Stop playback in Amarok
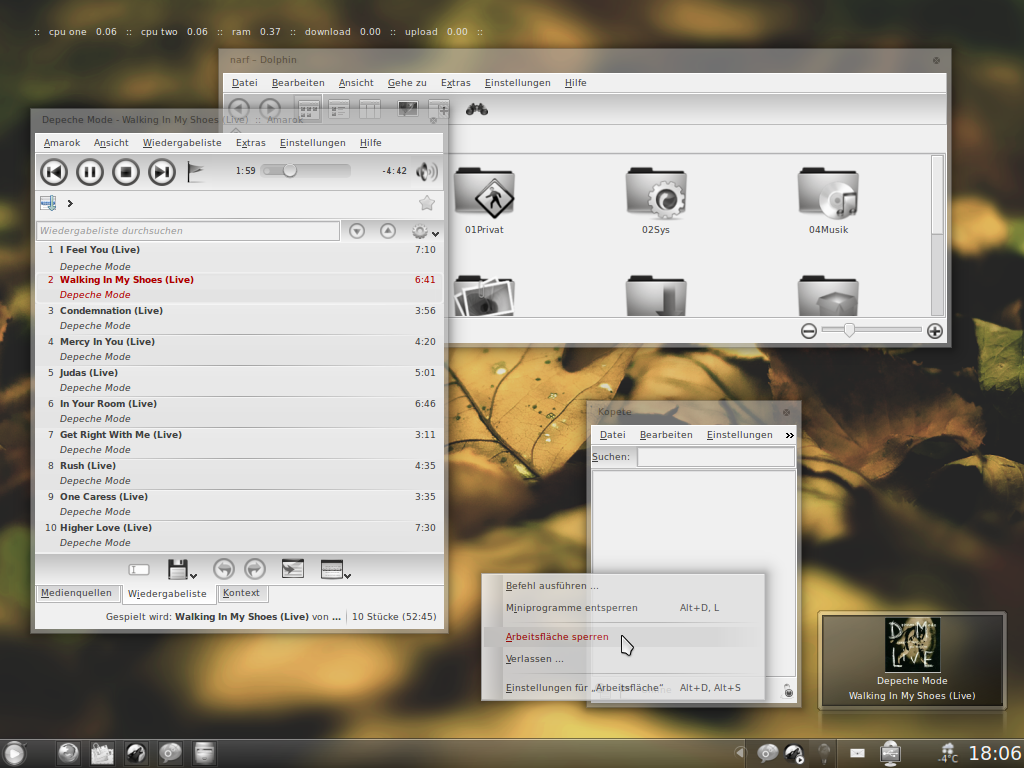Image resolution: width=1024 pixels, height=768 pixels. coord(125,172)
